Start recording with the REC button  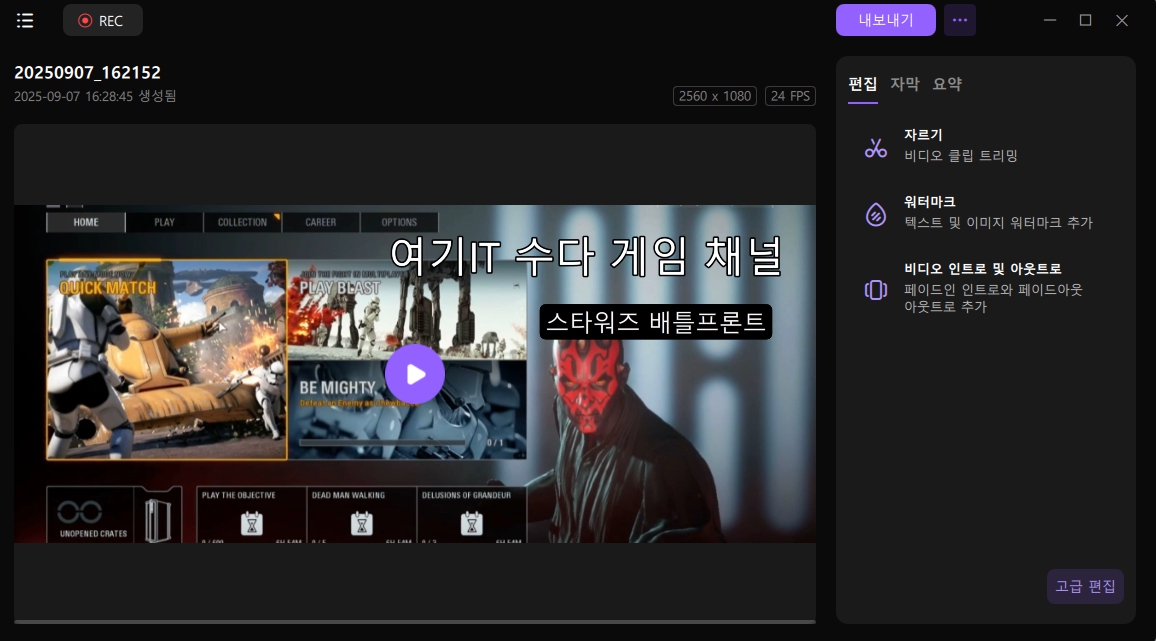pyautogui.click(x=102, y=21)
